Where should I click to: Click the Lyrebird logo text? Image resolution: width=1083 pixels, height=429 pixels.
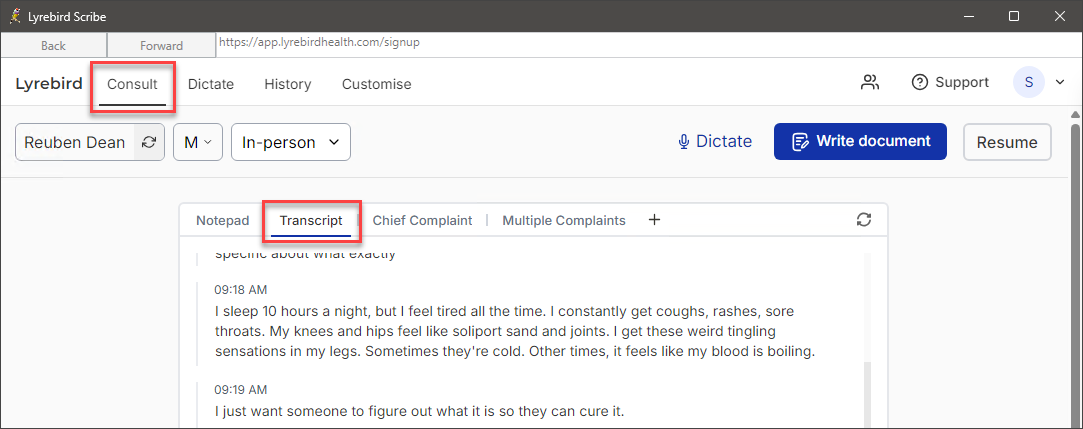click(x=49, y=84)
